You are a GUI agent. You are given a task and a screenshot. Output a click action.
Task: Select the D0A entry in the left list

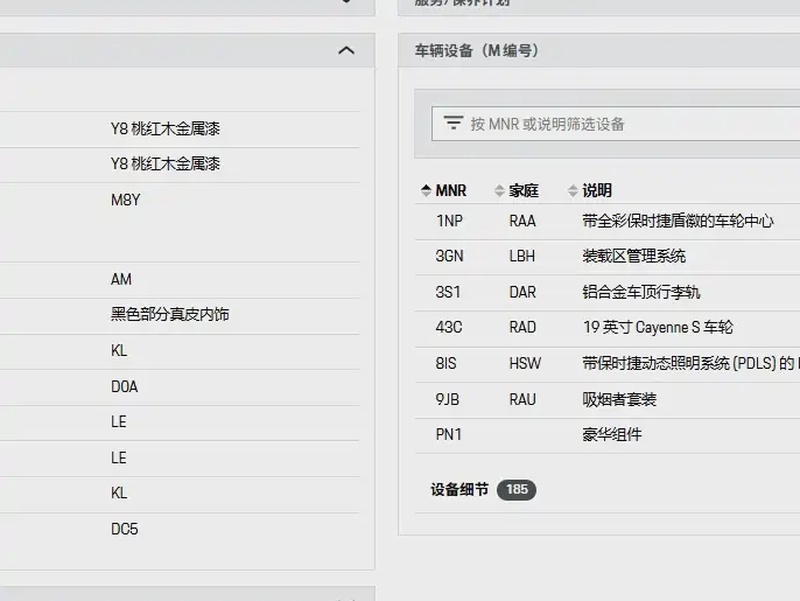pyautogui.click(x=124, y=386)
